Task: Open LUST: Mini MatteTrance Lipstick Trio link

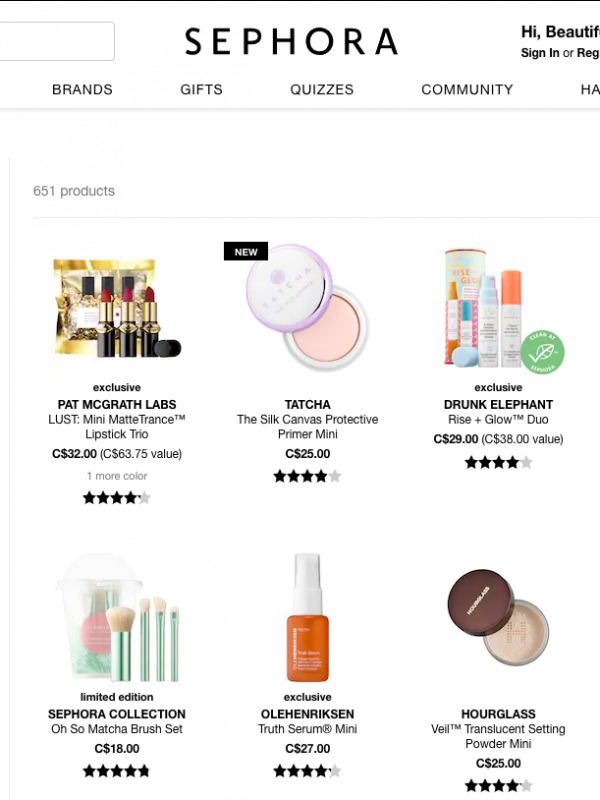Action: [117, 427]
